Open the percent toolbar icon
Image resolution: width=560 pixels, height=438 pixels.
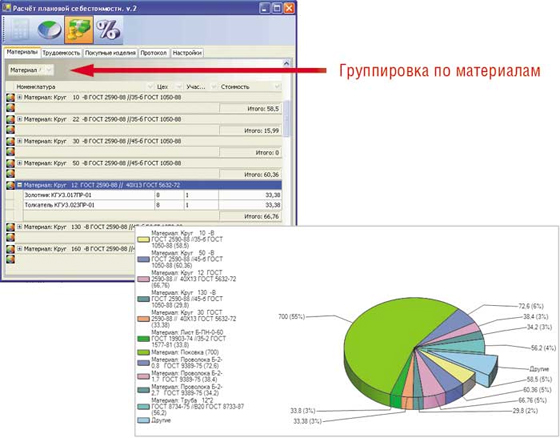coord(109,30)
